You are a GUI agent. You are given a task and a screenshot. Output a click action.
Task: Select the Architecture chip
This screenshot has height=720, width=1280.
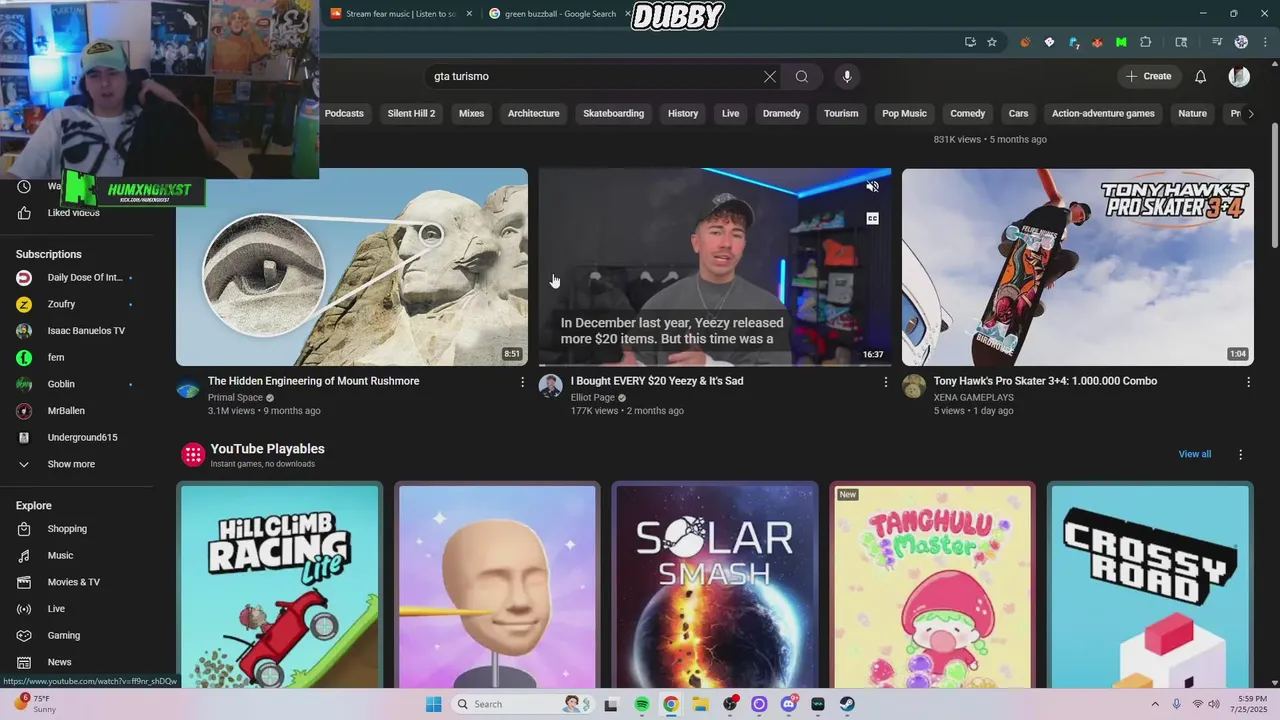coord(534,114)
